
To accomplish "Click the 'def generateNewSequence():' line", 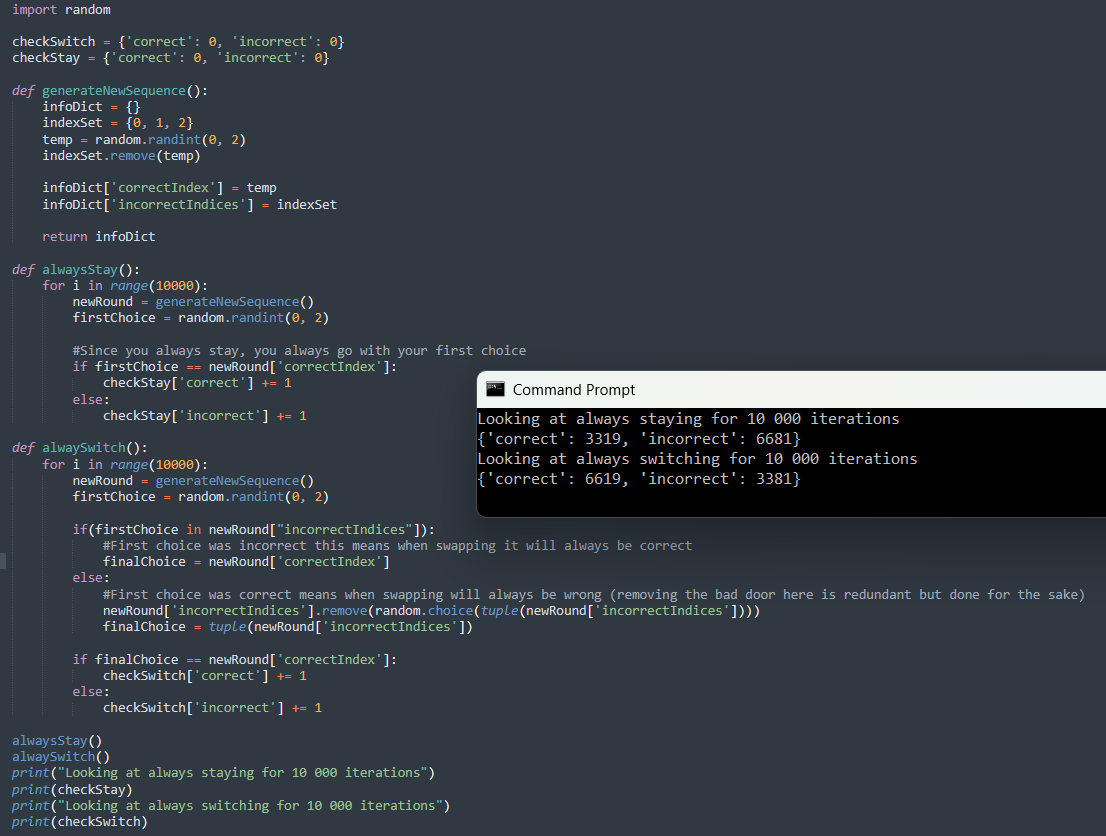I will tap(110, 90).
